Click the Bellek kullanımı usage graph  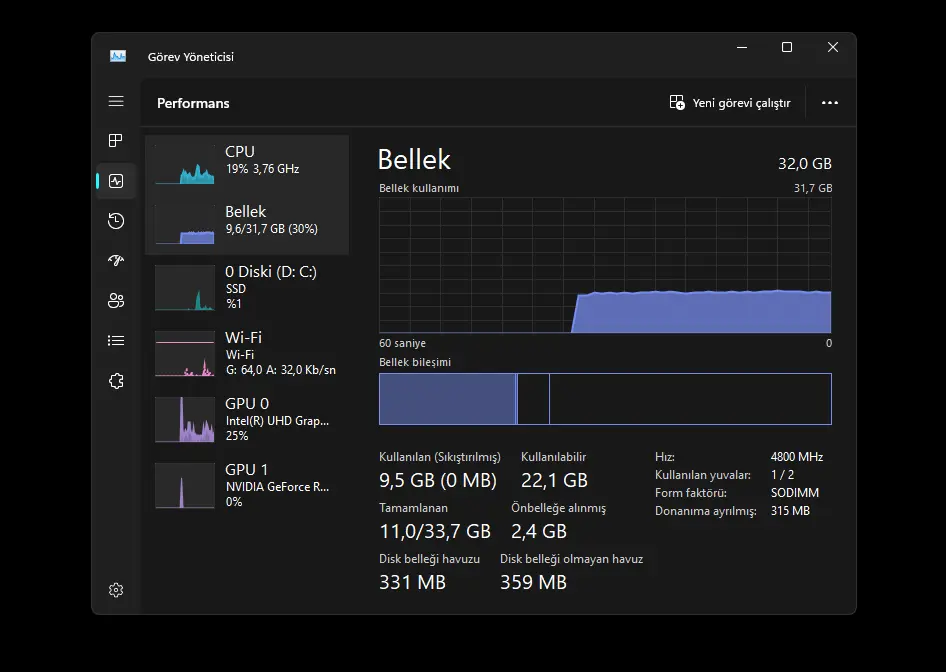pyautogui.click(x=605, y=265)
